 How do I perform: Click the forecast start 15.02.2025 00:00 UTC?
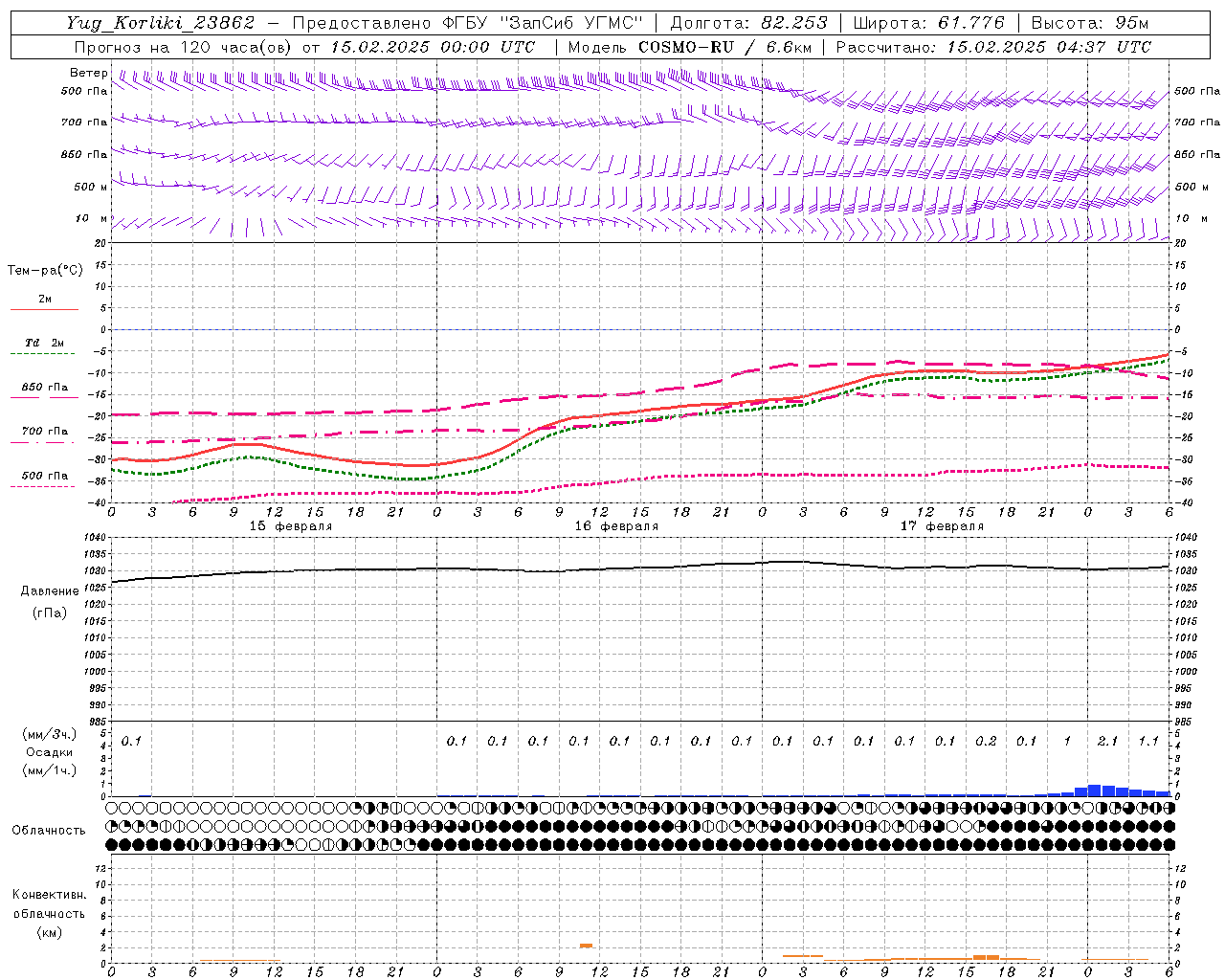coord(433,47)
